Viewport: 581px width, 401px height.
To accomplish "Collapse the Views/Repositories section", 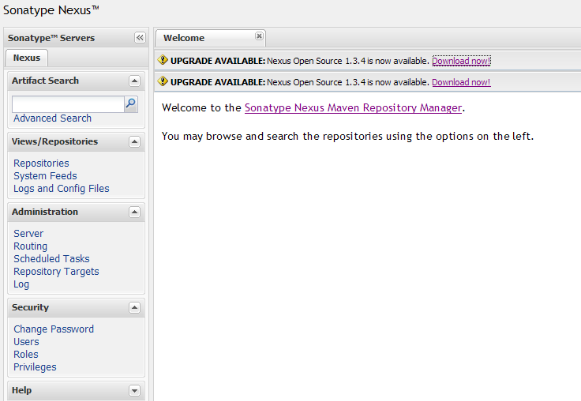I will [x=135, y=142].
